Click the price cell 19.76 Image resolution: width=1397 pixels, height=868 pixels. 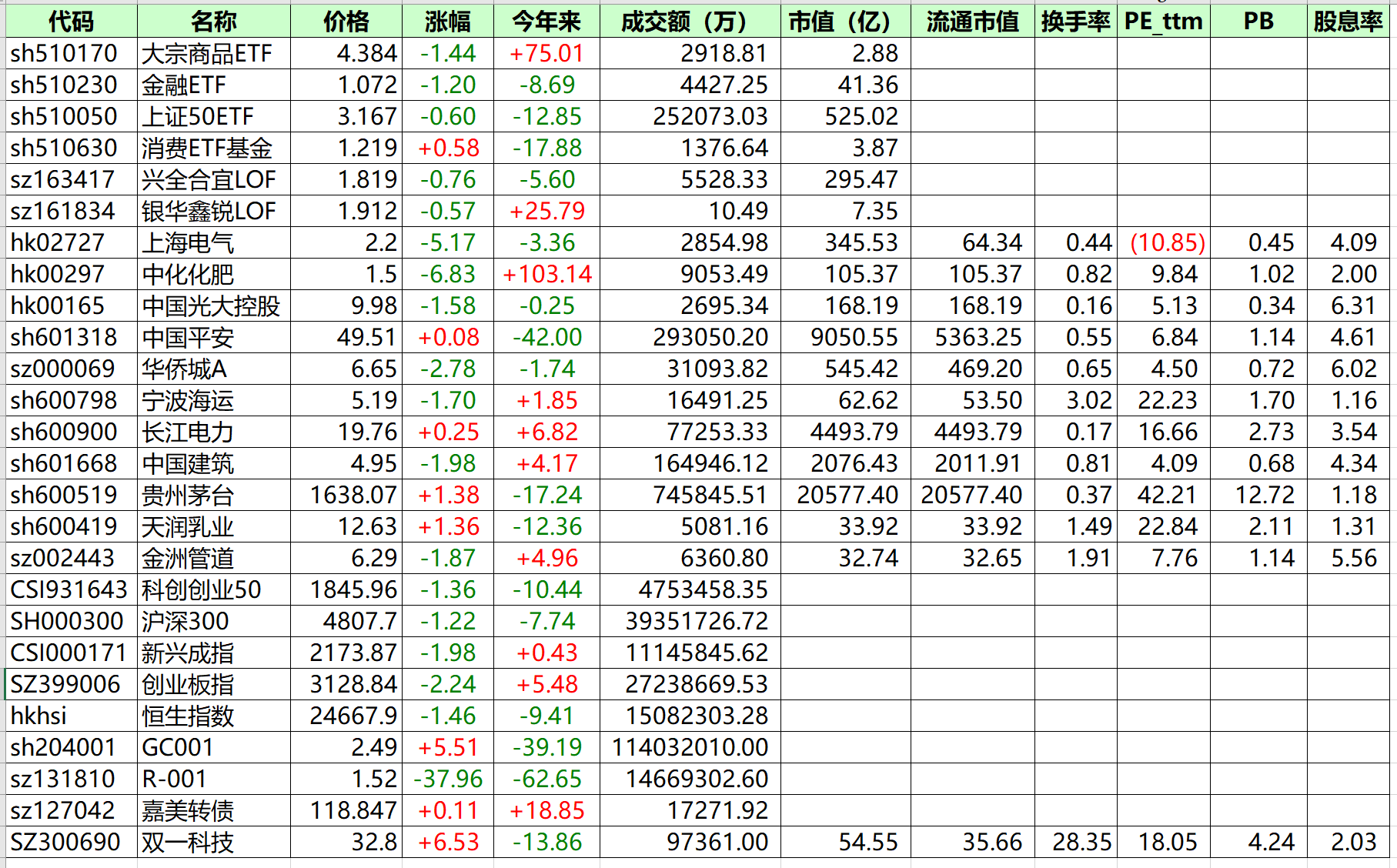tap(346, 432)
